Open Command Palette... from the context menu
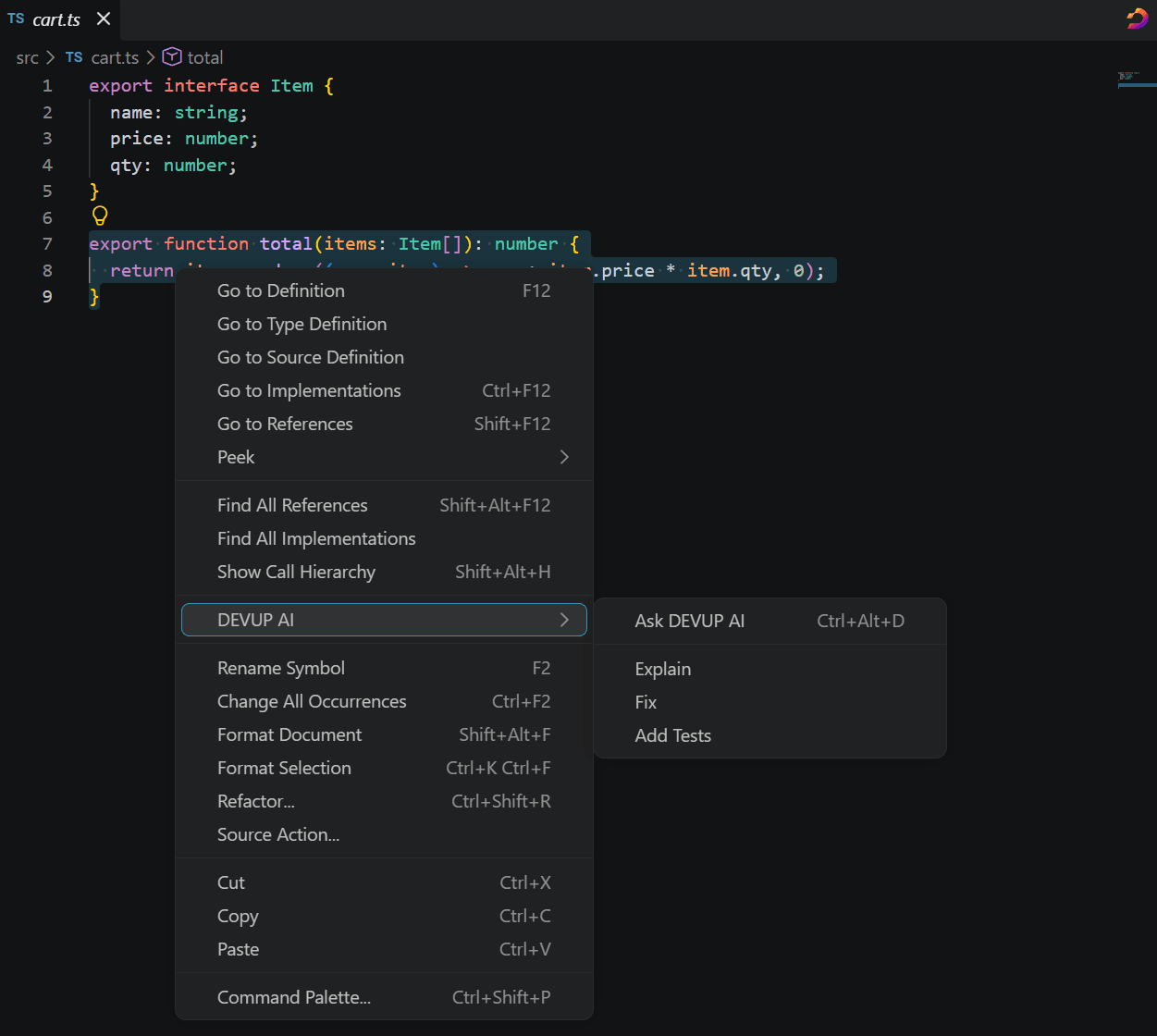The width and height of the screenshot is (1157, 1036). click(384, 997)
